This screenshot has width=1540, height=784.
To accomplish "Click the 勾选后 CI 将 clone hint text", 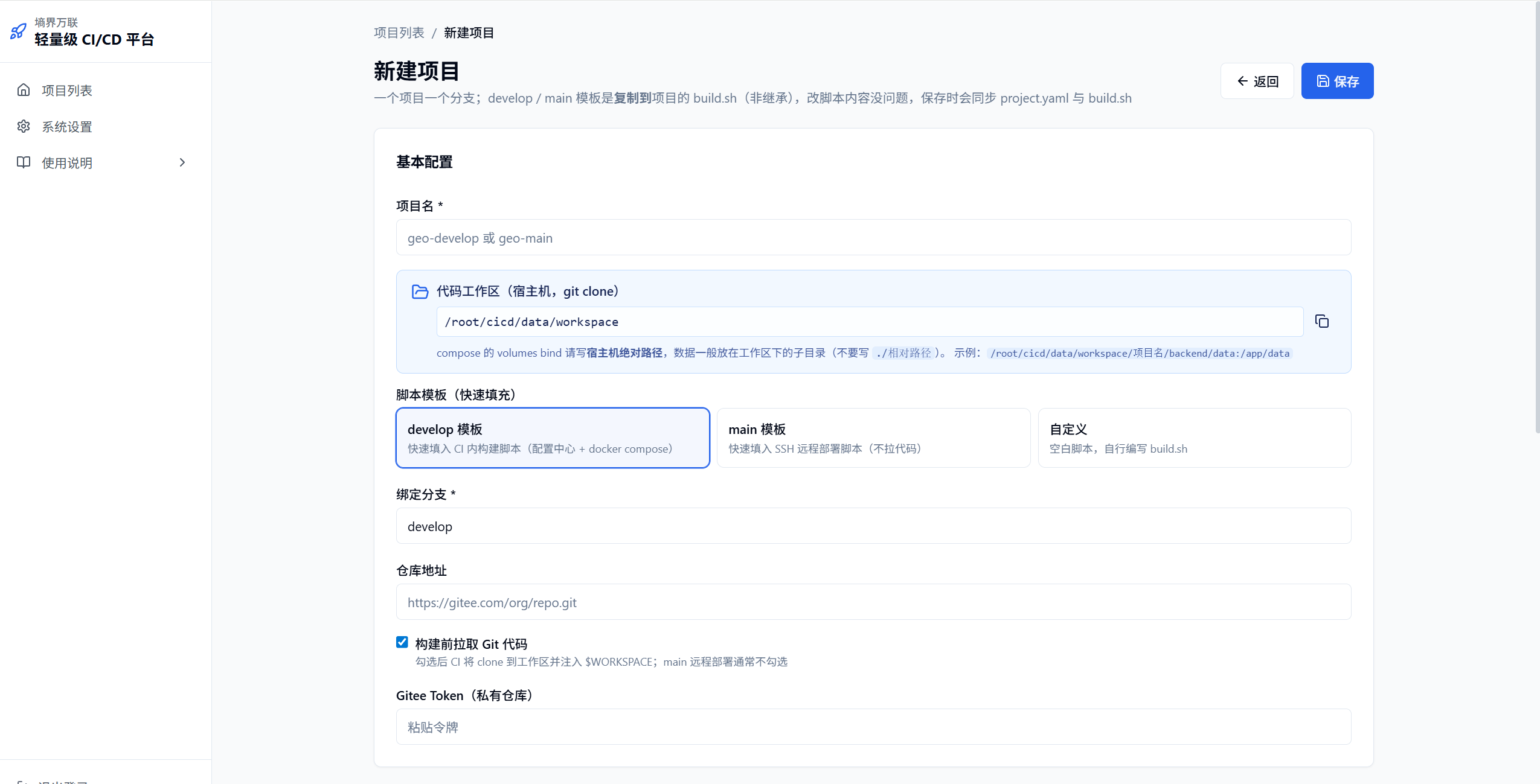I will point(602,662).
